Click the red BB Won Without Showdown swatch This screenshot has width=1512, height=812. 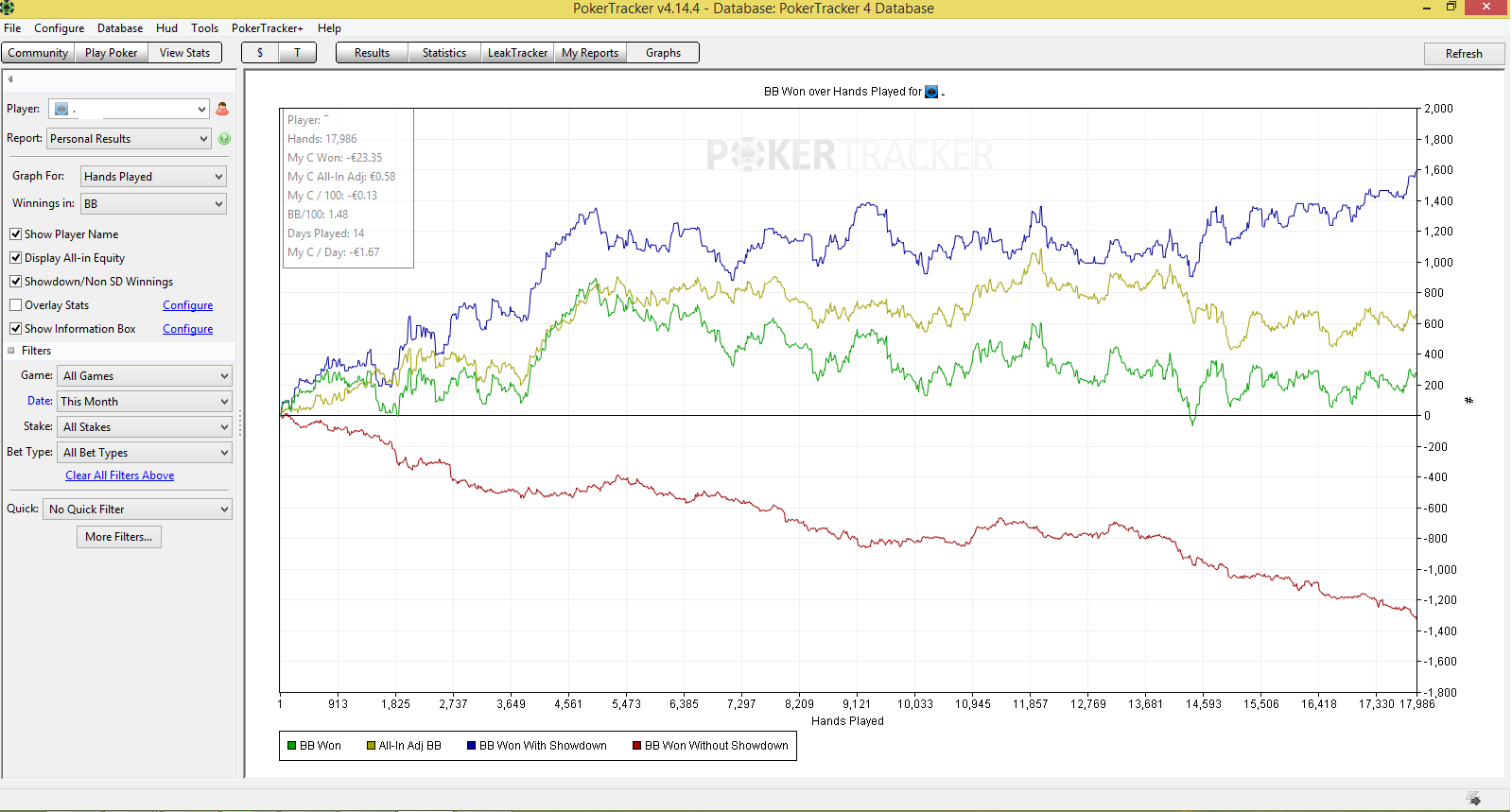tap(637, 746)
